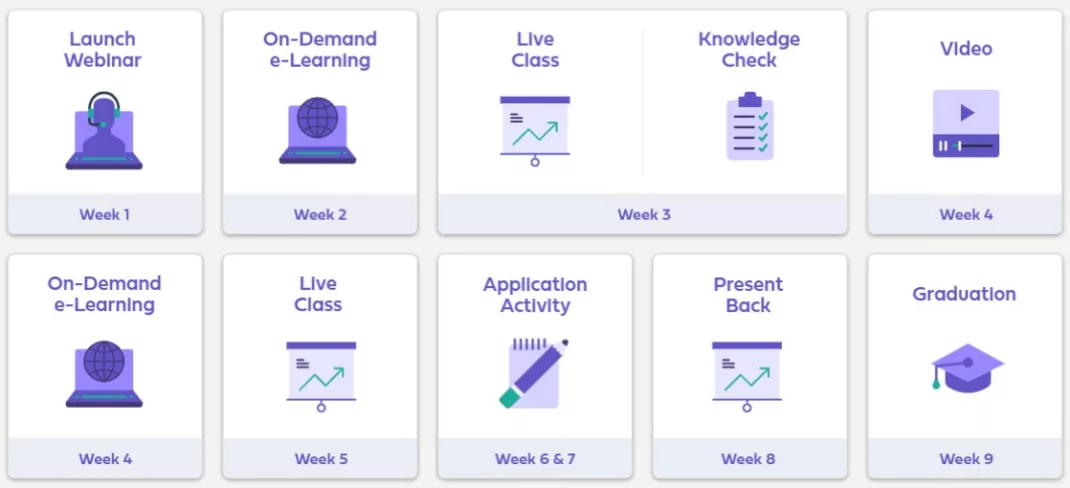Click the Launch Webinar headset laptop icon

point(104,130)
